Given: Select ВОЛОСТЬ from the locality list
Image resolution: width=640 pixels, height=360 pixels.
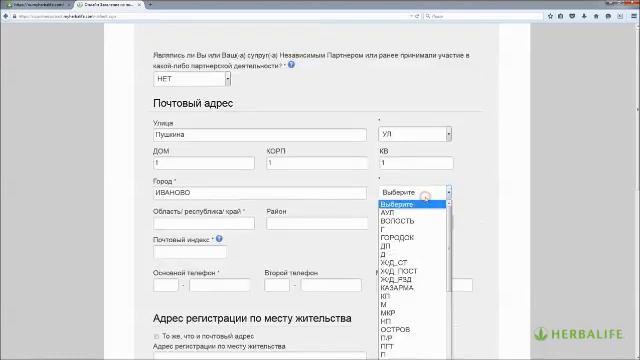Looking at the screenshot, I should click(412, 221).
